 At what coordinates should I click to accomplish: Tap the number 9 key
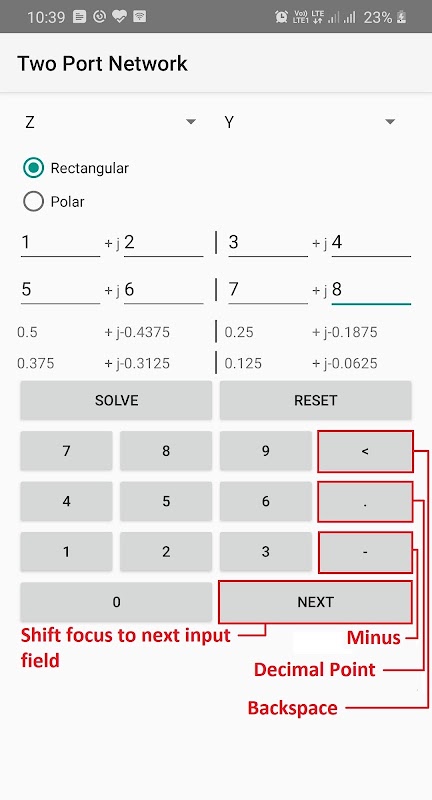[x=266, y=451]
